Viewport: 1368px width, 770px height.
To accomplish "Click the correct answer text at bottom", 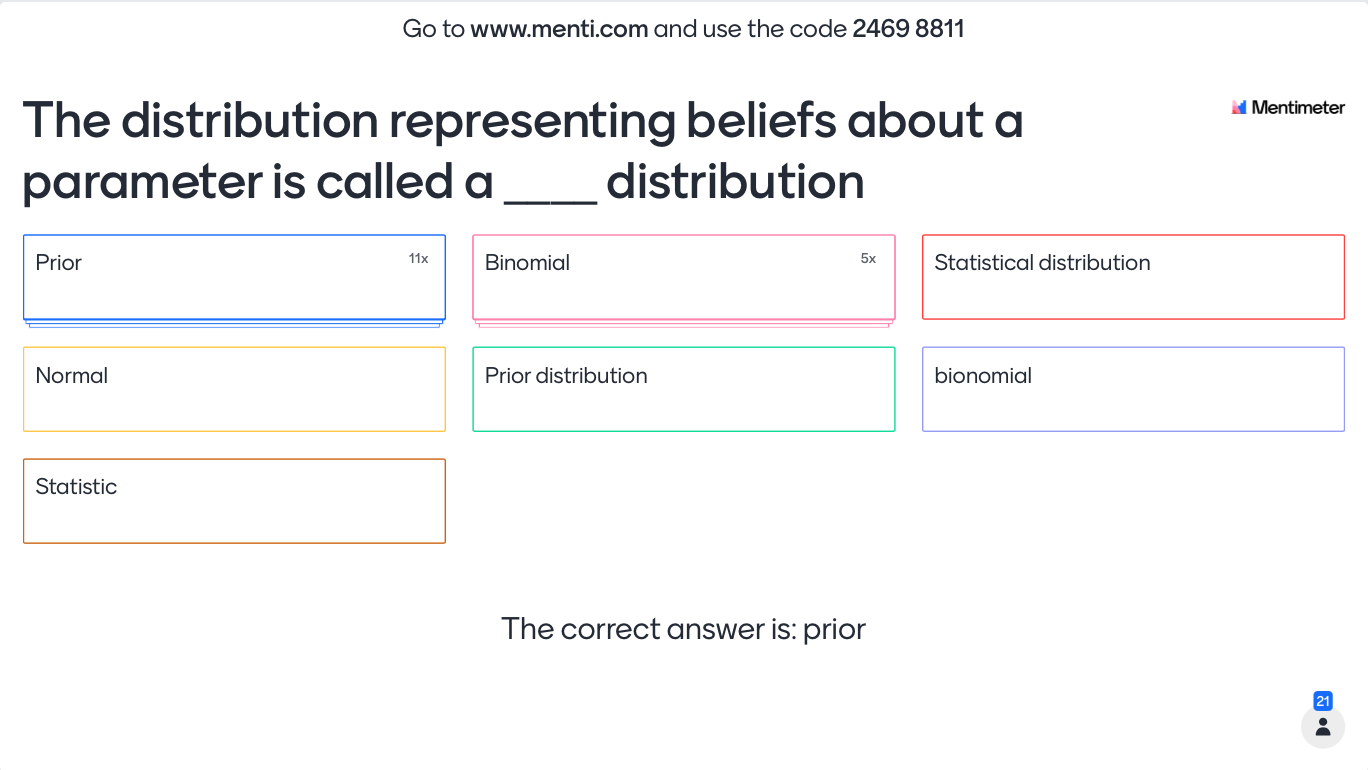I will (x=683, y=629).
